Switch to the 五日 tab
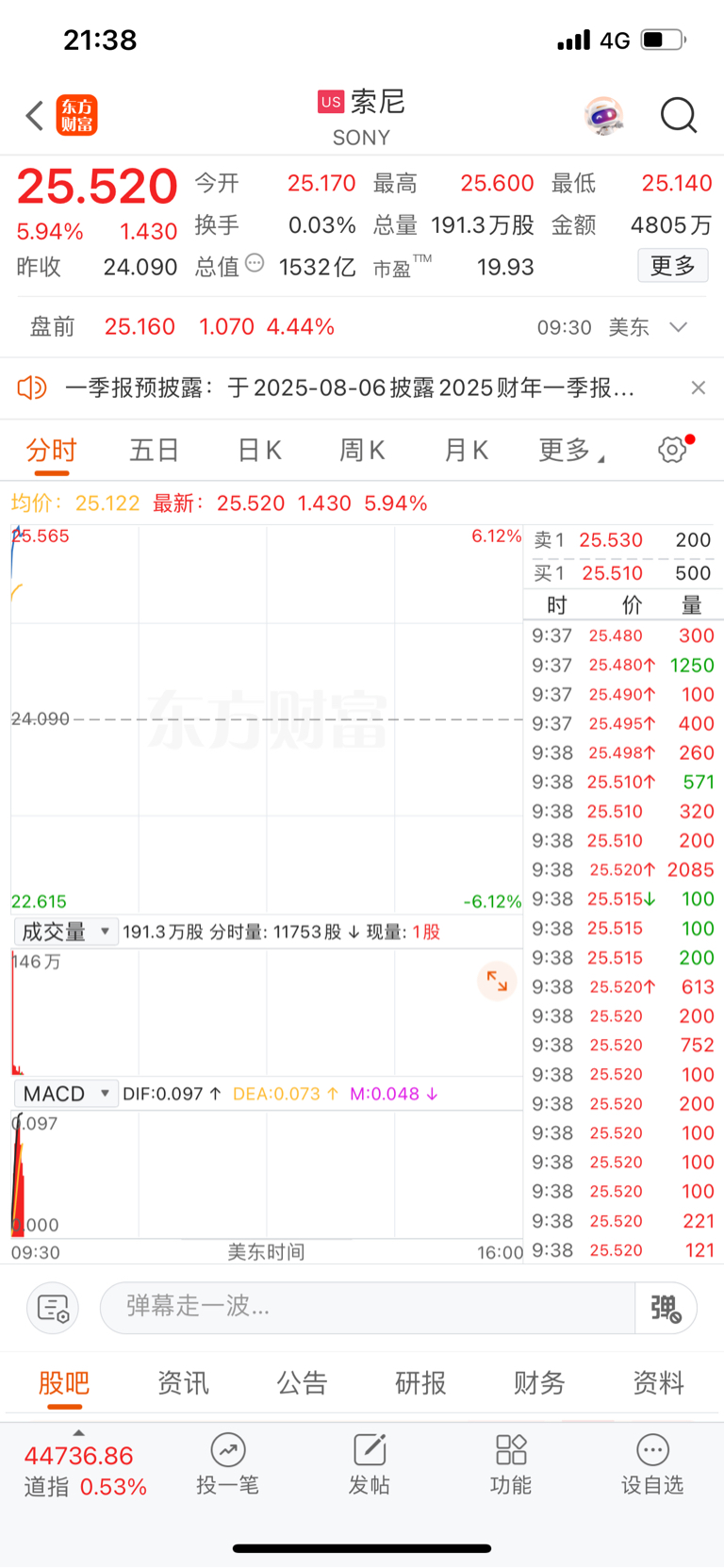Viewport: 724px width, 1568px height. [155, 451]
